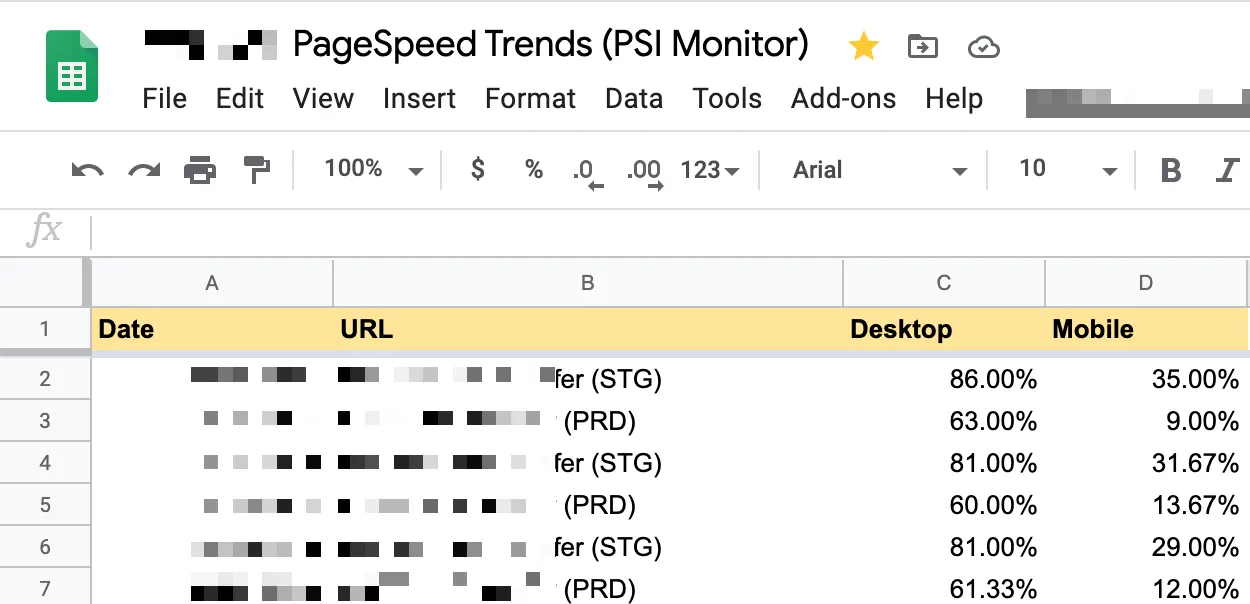Select cell showing 29.00%
Viewport: 1250px width, 604px height.
[1146, 547]
